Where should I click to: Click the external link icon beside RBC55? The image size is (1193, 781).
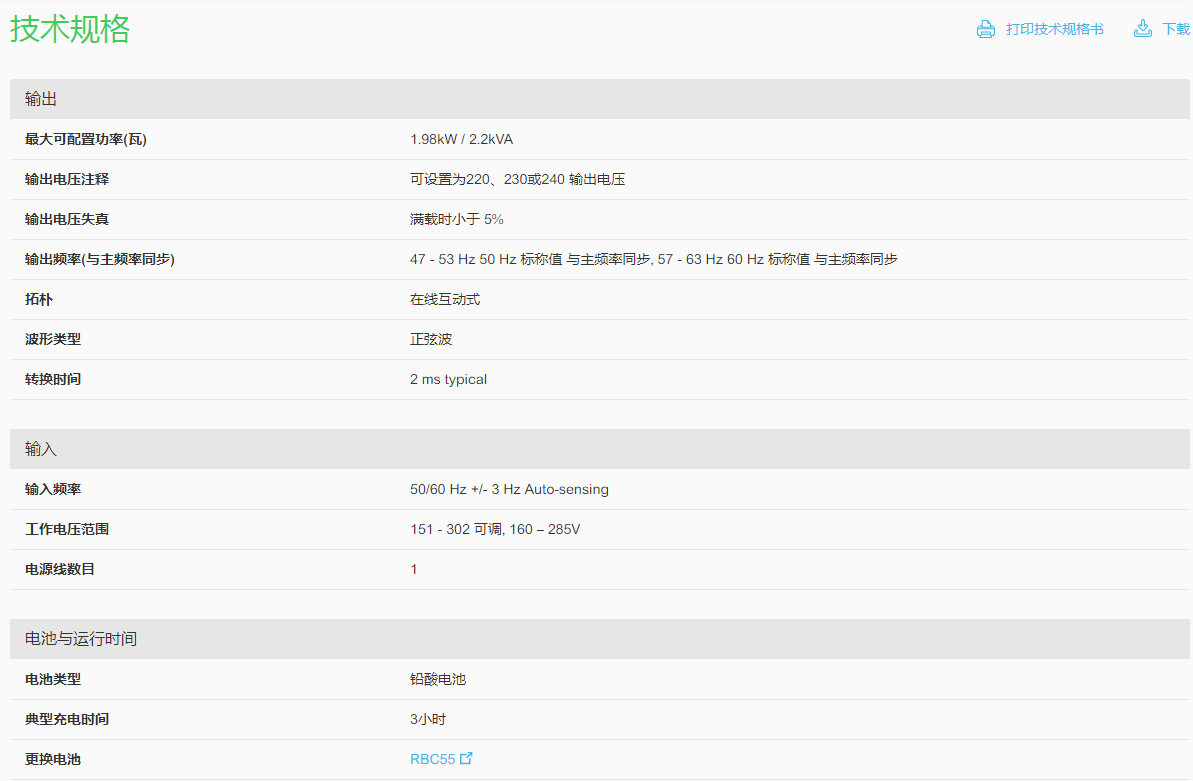tap(466, 759)
